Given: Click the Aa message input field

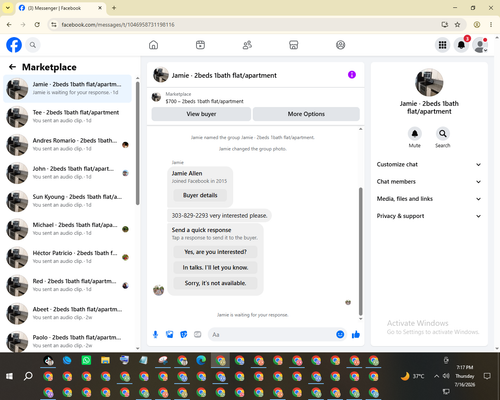Looking at the screenshot, I should point(272,334).
